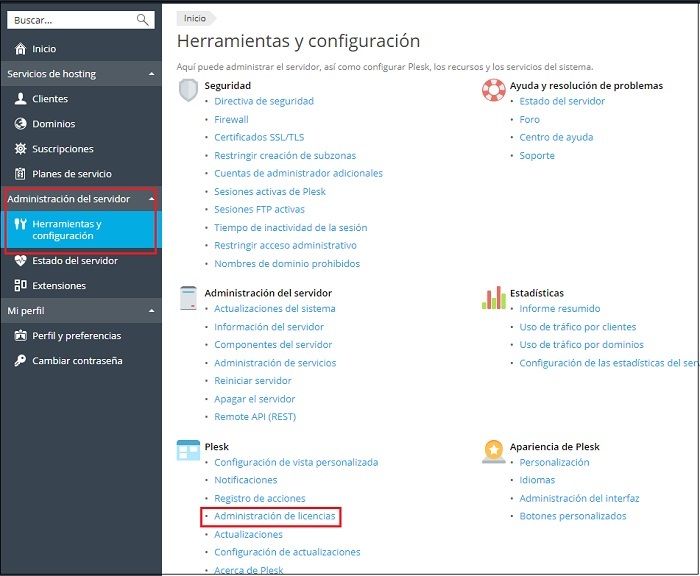700x576 pixels.
Task: Open Administración de servicios
Action: (275, 363)
